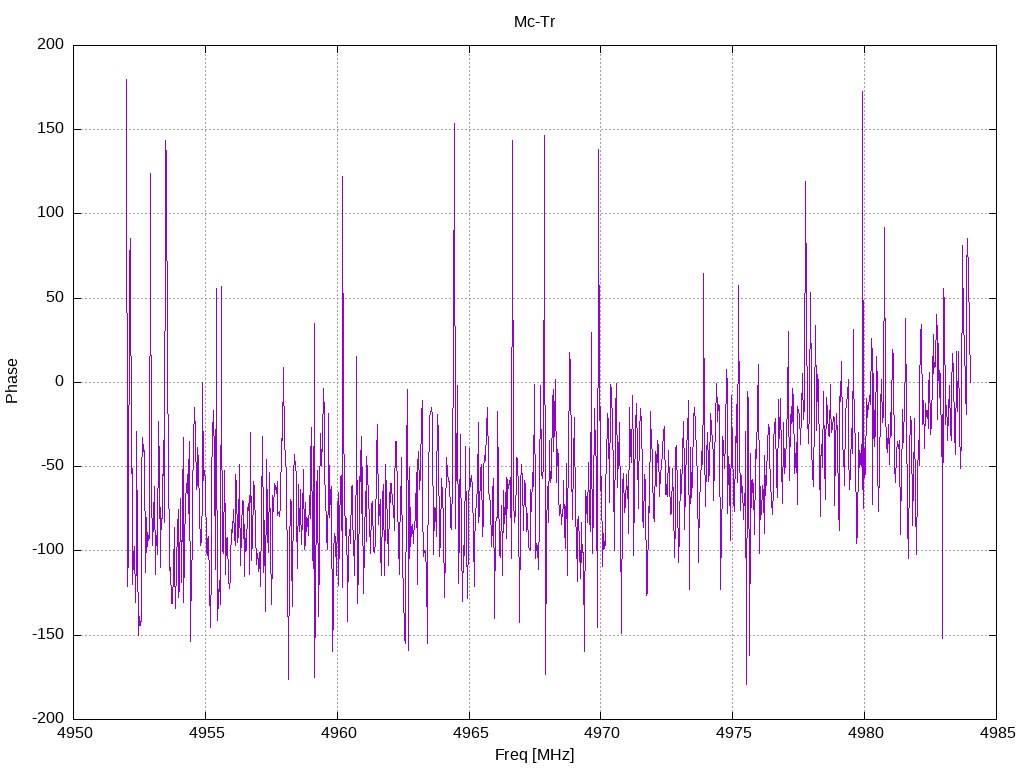The width and height of the screenshot is (1024, 768).
Task: Click the x-axis tick label '4950'
Action: (74, 733)
